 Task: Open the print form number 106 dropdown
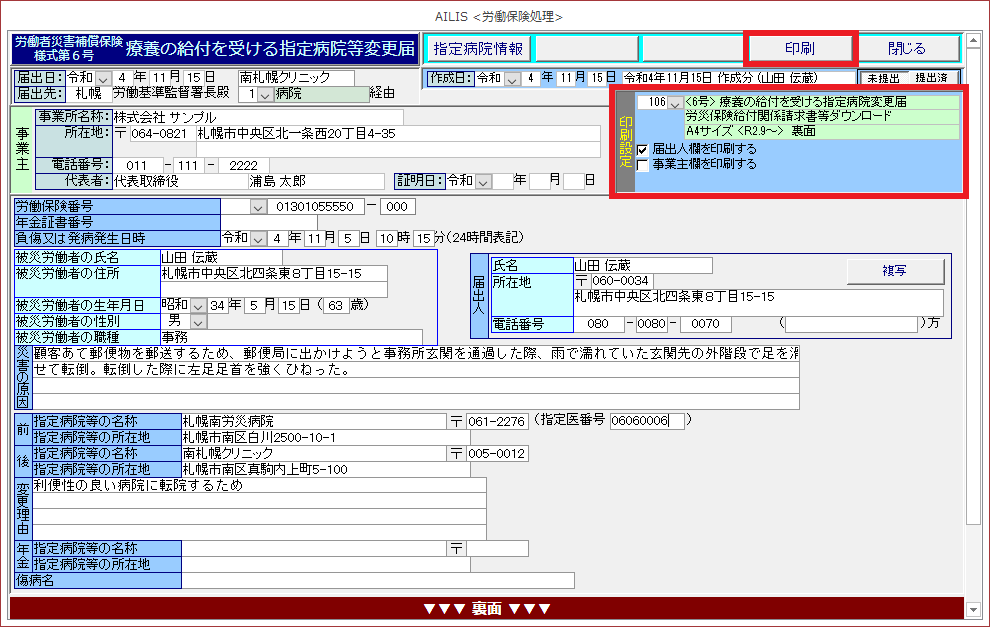[675, 102]
